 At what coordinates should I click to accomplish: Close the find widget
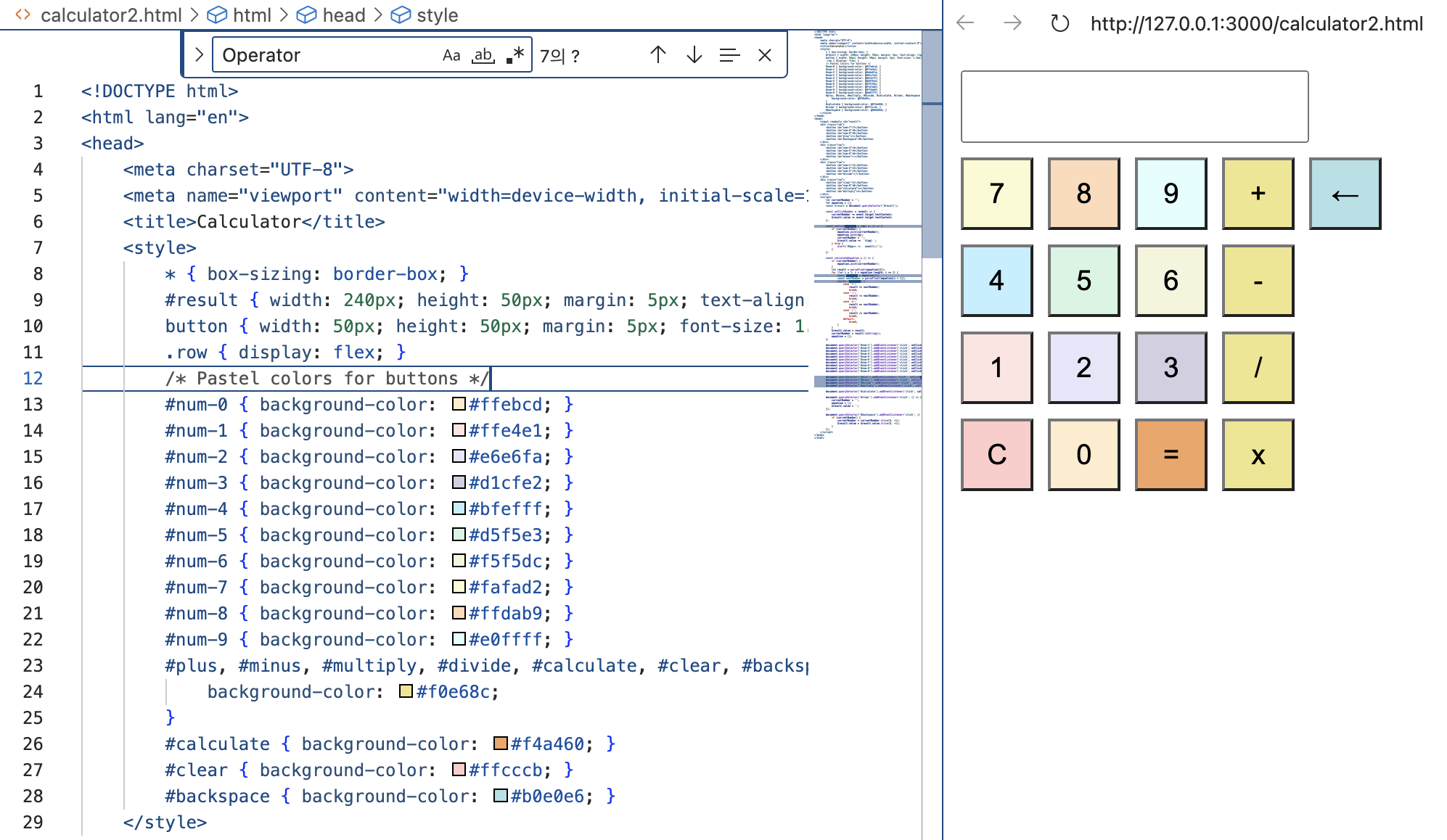[765, 55]
